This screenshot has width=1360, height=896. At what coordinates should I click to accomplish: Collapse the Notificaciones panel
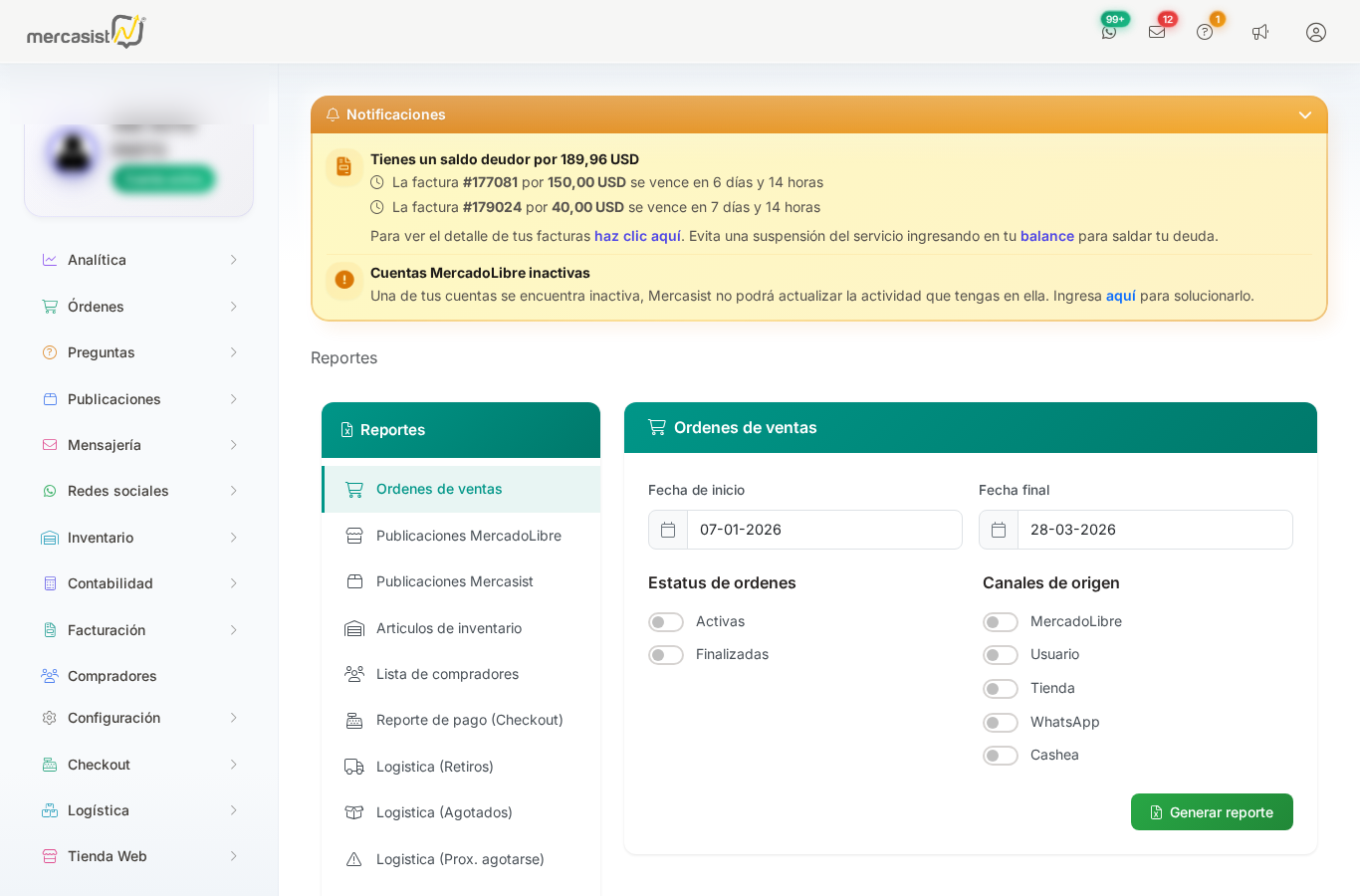coord(1304,115)
